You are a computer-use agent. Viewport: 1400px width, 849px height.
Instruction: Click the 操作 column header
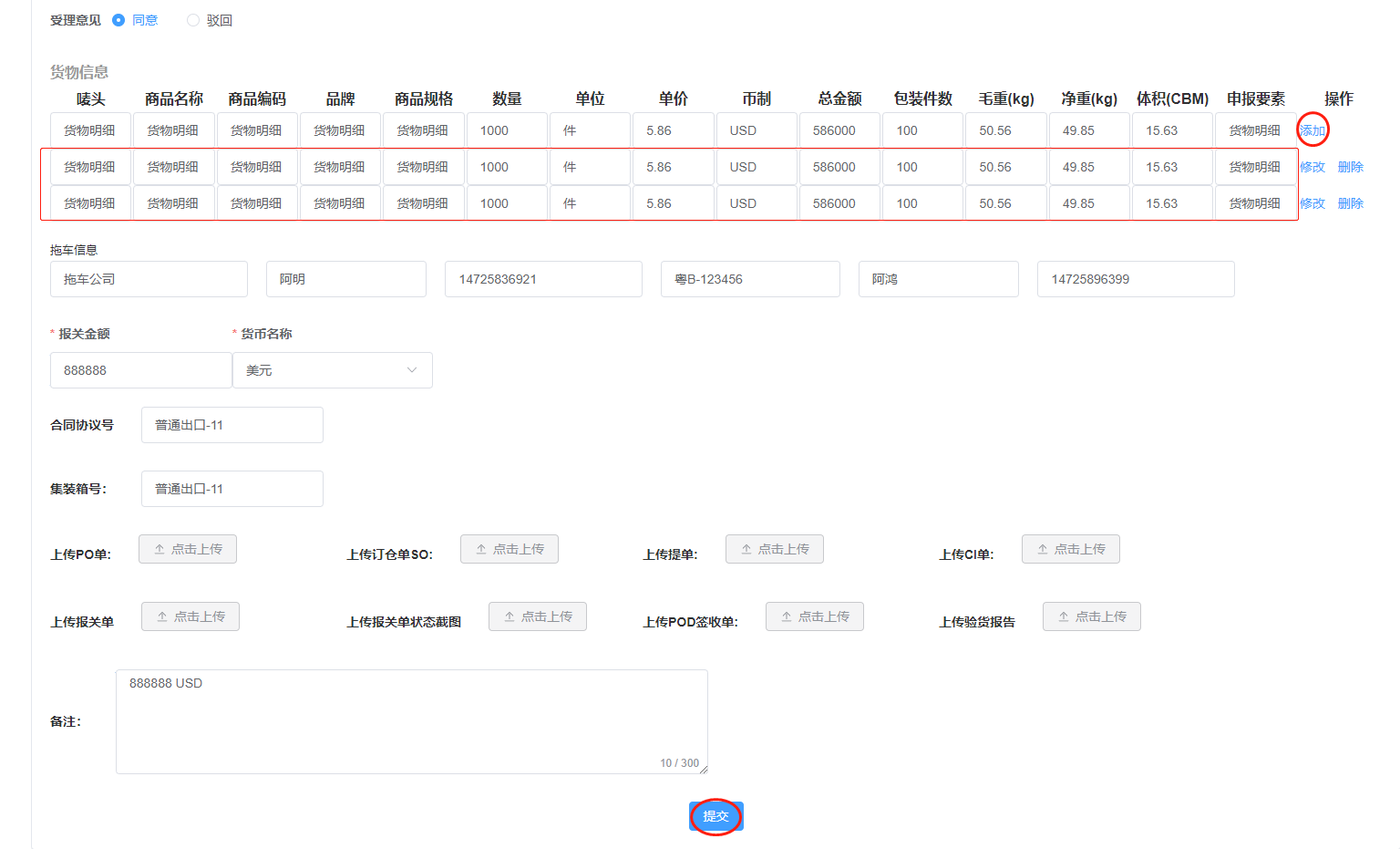(1339, 98)
